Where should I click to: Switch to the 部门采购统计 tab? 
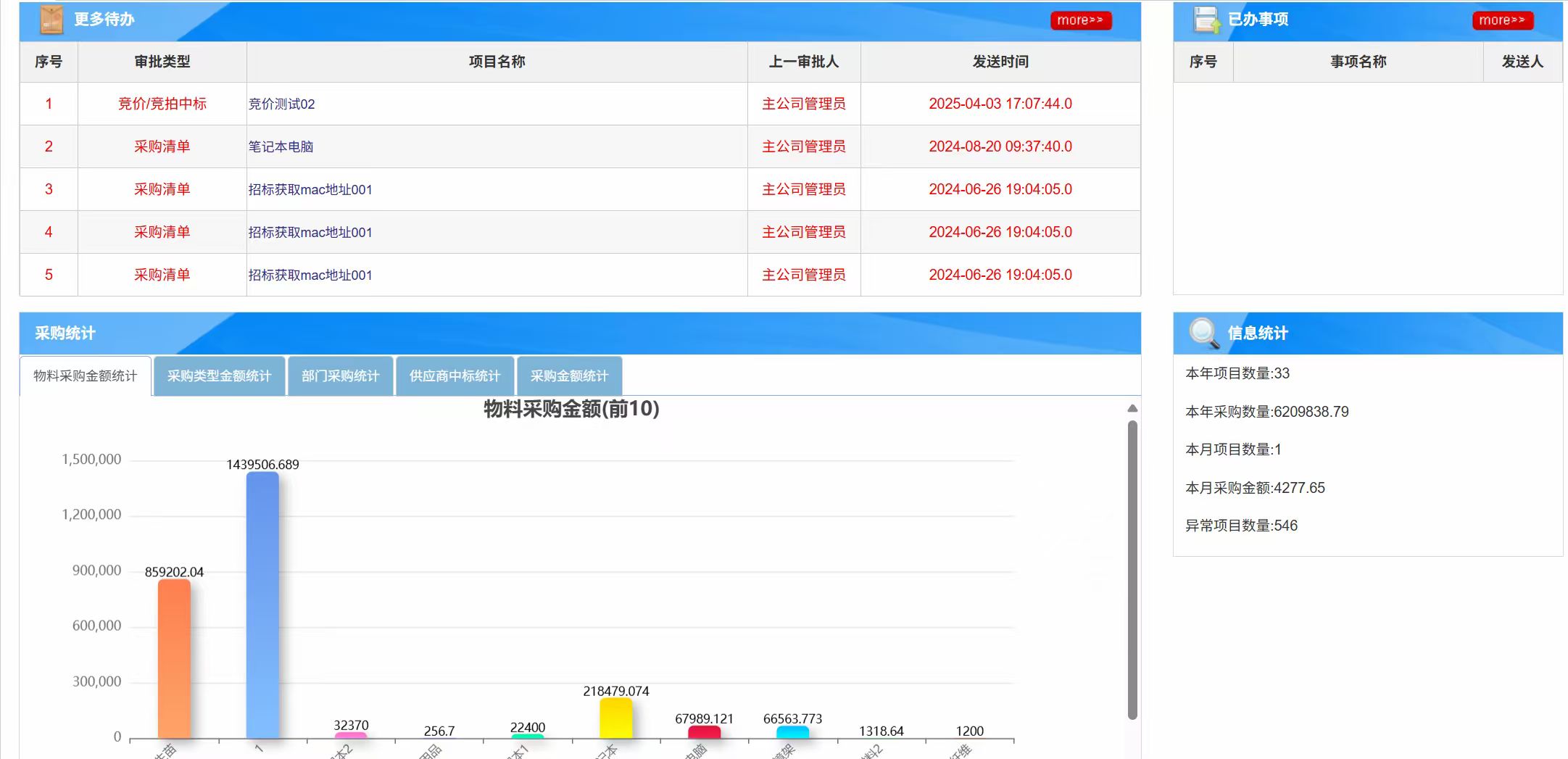[340, 376]
